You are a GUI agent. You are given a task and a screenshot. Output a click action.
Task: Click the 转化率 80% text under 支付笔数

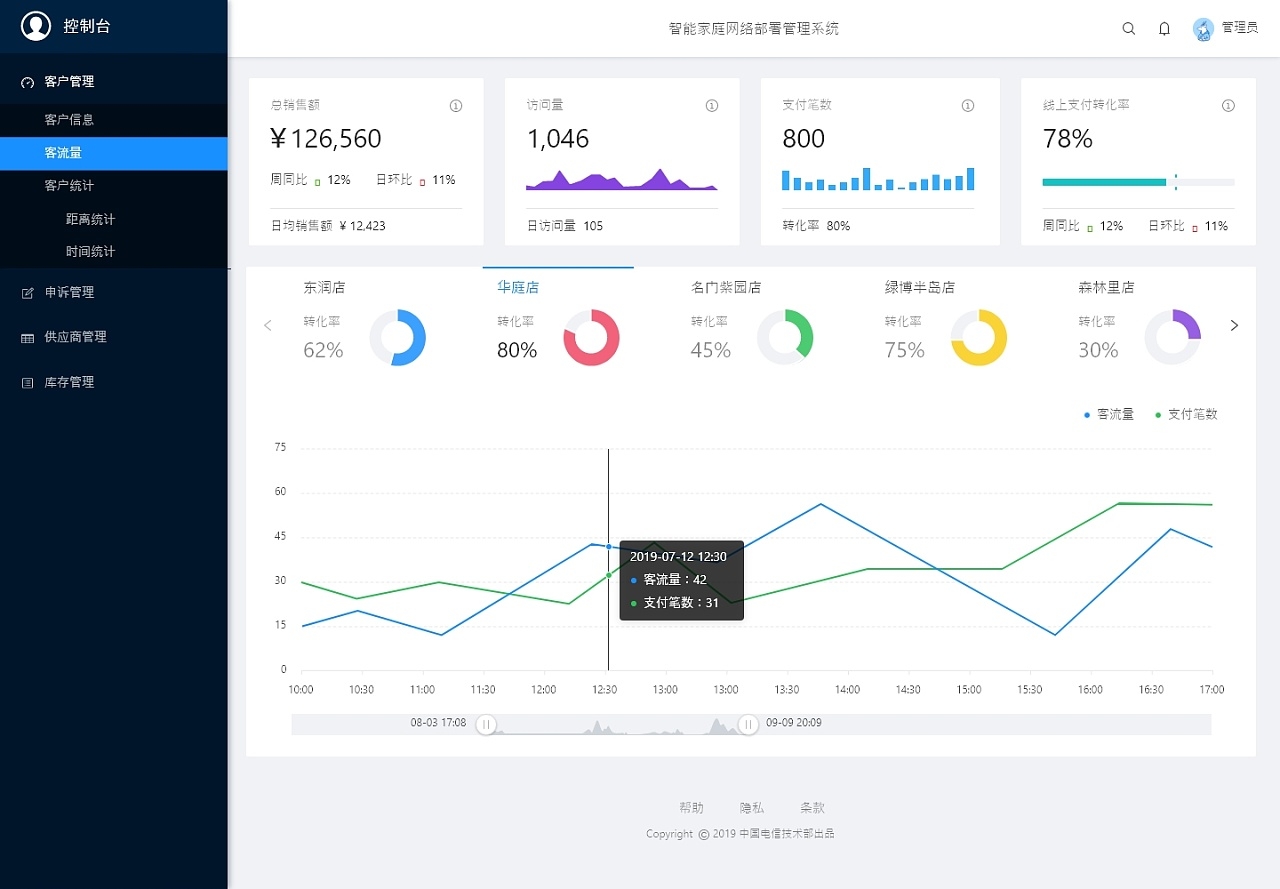click(816, 226)
